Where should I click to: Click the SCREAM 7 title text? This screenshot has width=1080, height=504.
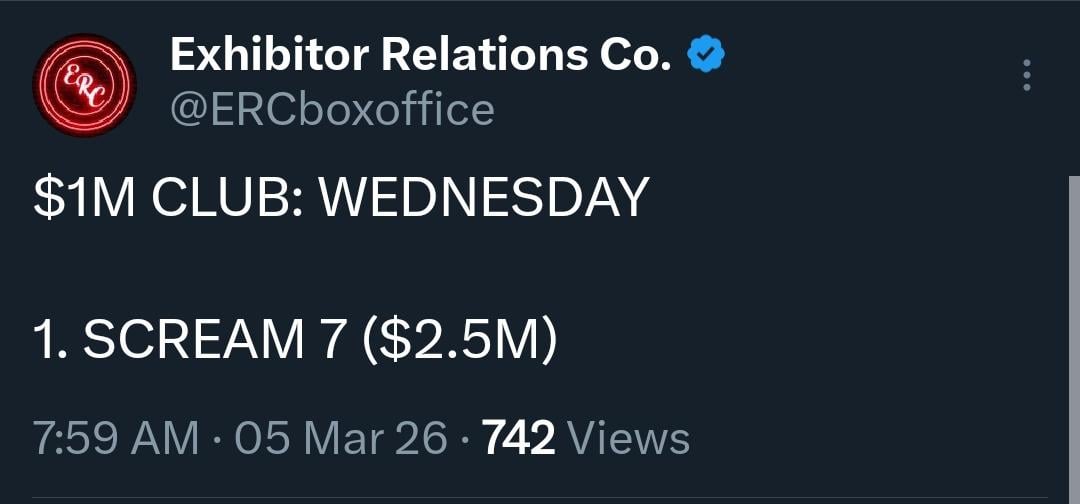point(193,341)
